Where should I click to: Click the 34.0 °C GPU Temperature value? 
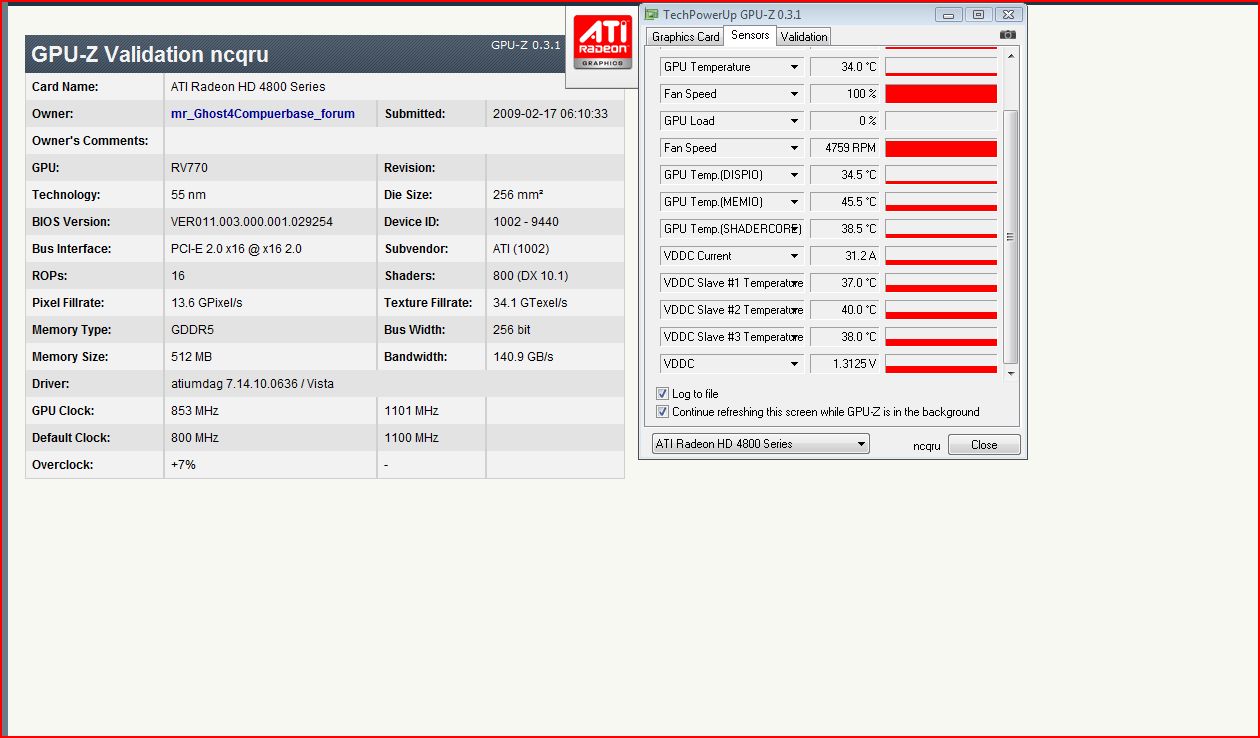pos(845,67)
